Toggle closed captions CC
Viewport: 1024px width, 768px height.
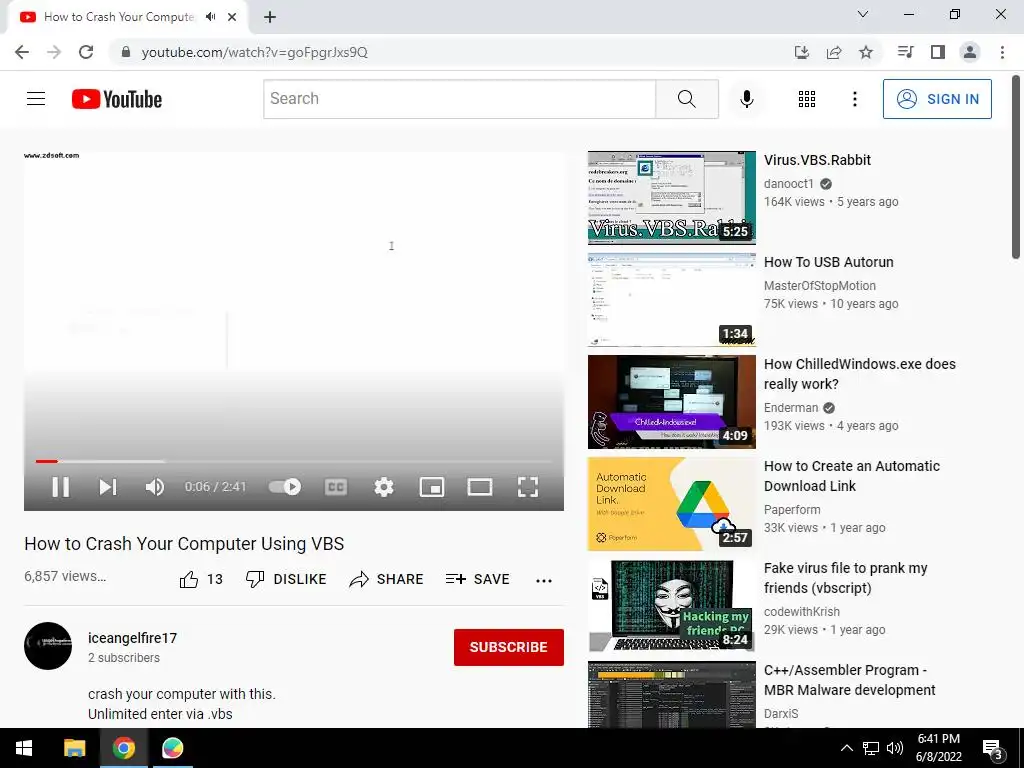coord(336,487)
